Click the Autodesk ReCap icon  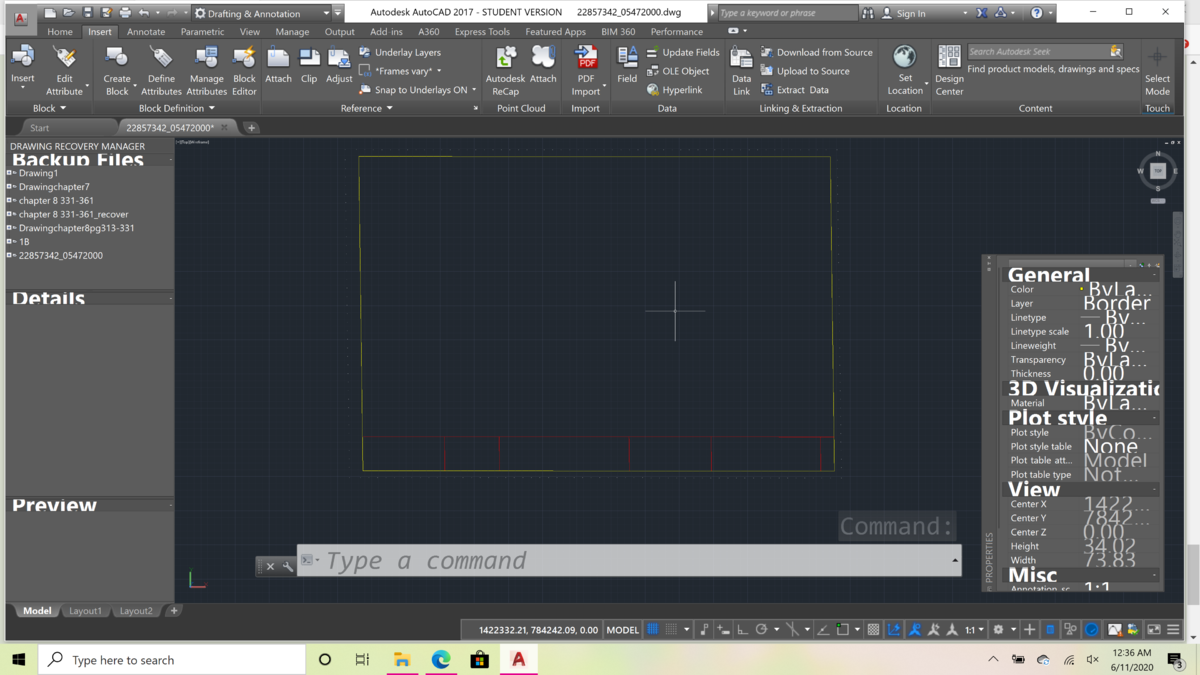505,70
